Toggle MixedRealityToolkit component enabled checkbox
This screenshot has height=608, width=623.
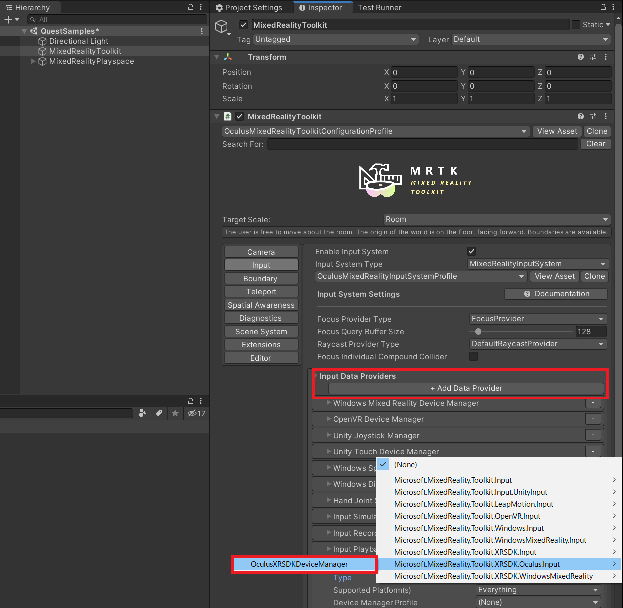(x=239, y=116)
